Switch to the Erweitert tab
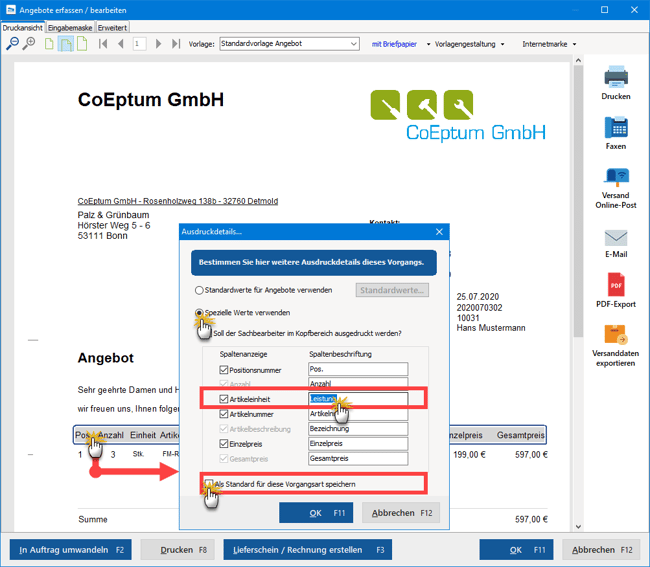Screen dimensions: 650x567 [112, 28]
